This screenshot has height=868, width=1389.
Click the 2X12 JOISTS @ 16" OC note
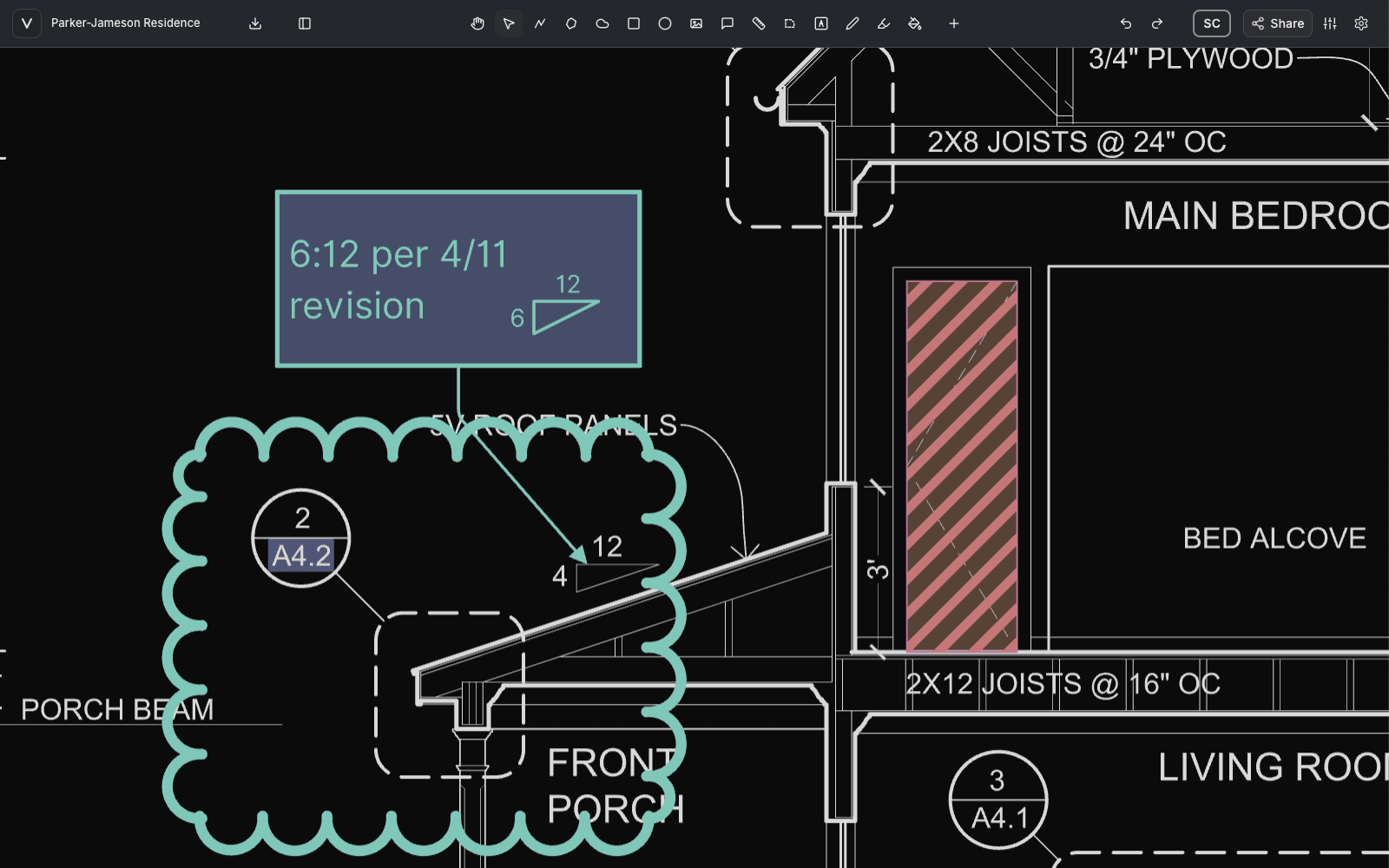pyautogui.click(x=1063, y=684)
